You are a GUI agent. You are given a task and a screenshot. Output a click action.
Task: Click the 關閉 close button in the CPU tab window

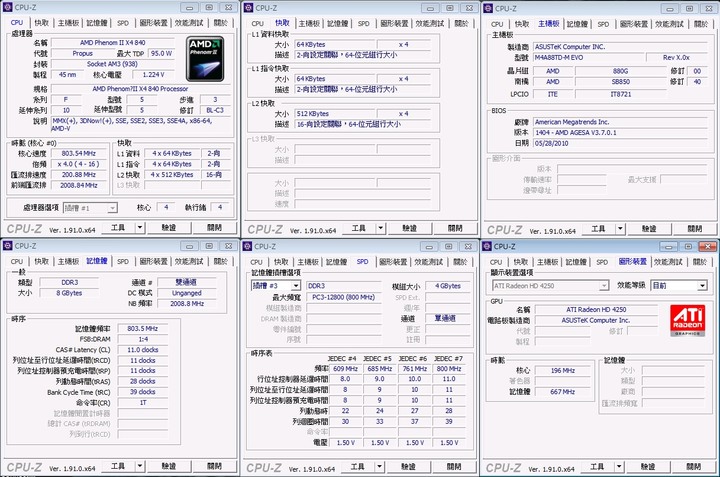pos(214,227)
